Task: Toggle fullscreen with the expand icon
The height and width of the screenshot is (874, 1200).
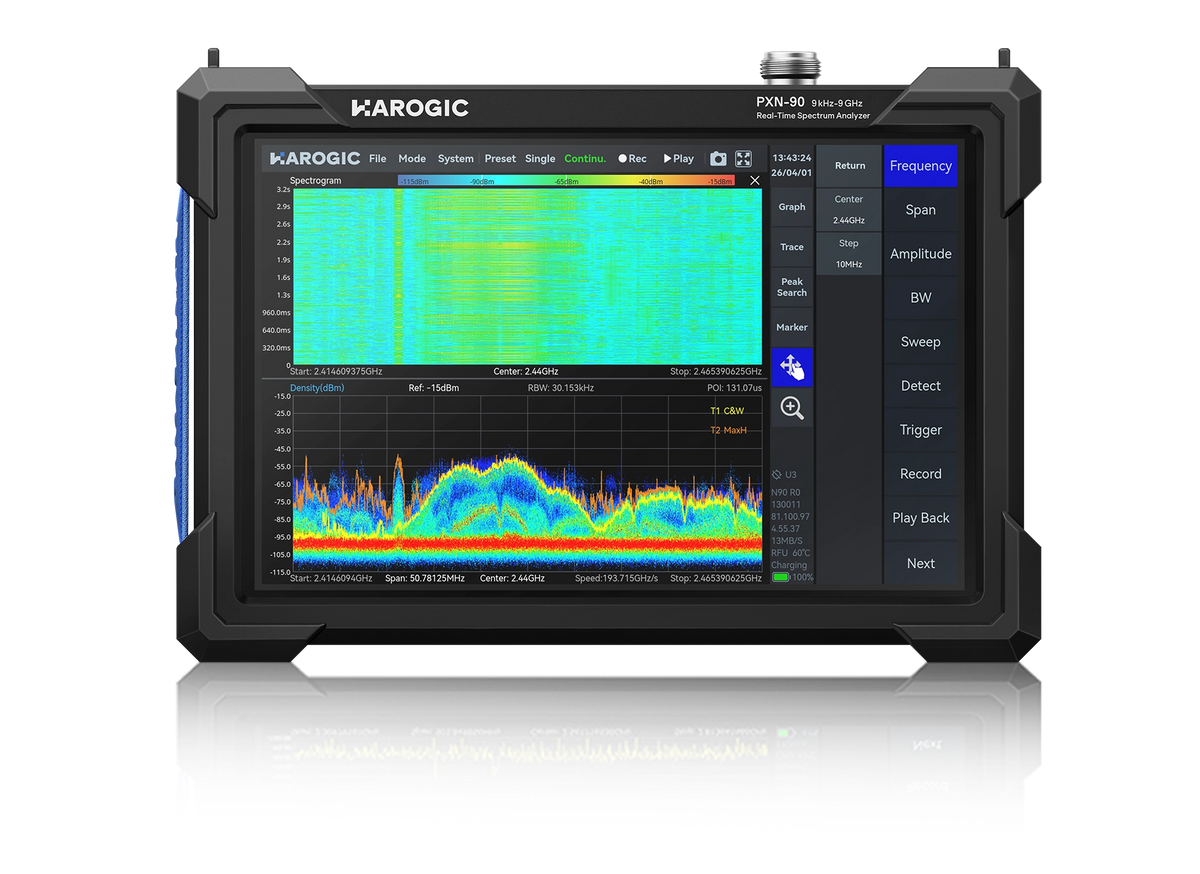Action: point(744,159)
